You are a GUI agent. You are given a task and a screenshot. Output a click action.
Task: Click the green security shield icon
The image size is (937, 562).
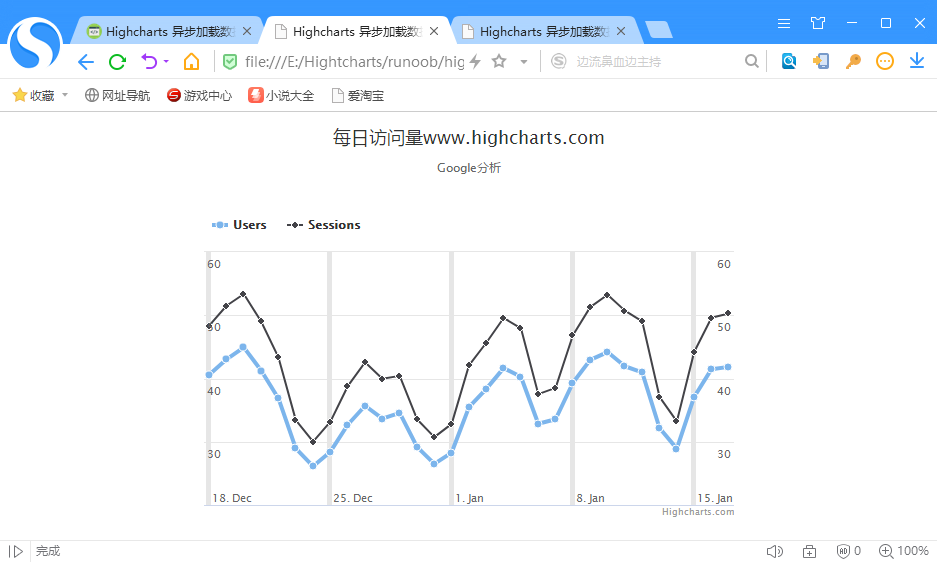tap(229, 62)
